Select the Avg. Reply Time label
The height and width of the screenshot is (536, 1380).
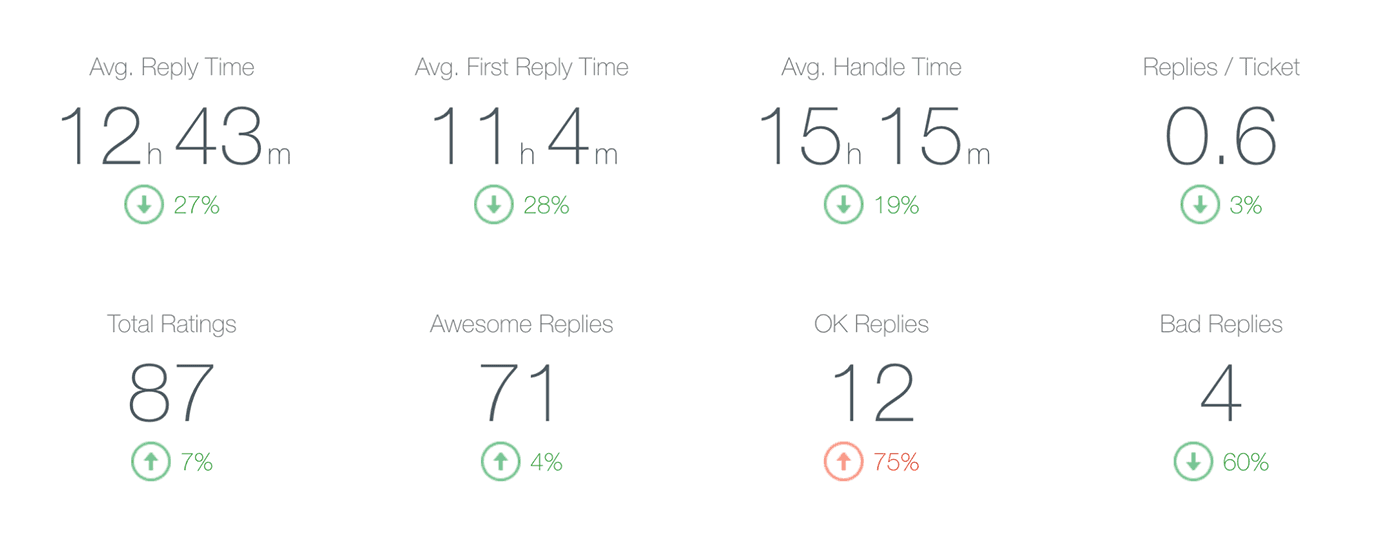coord(172,68)
